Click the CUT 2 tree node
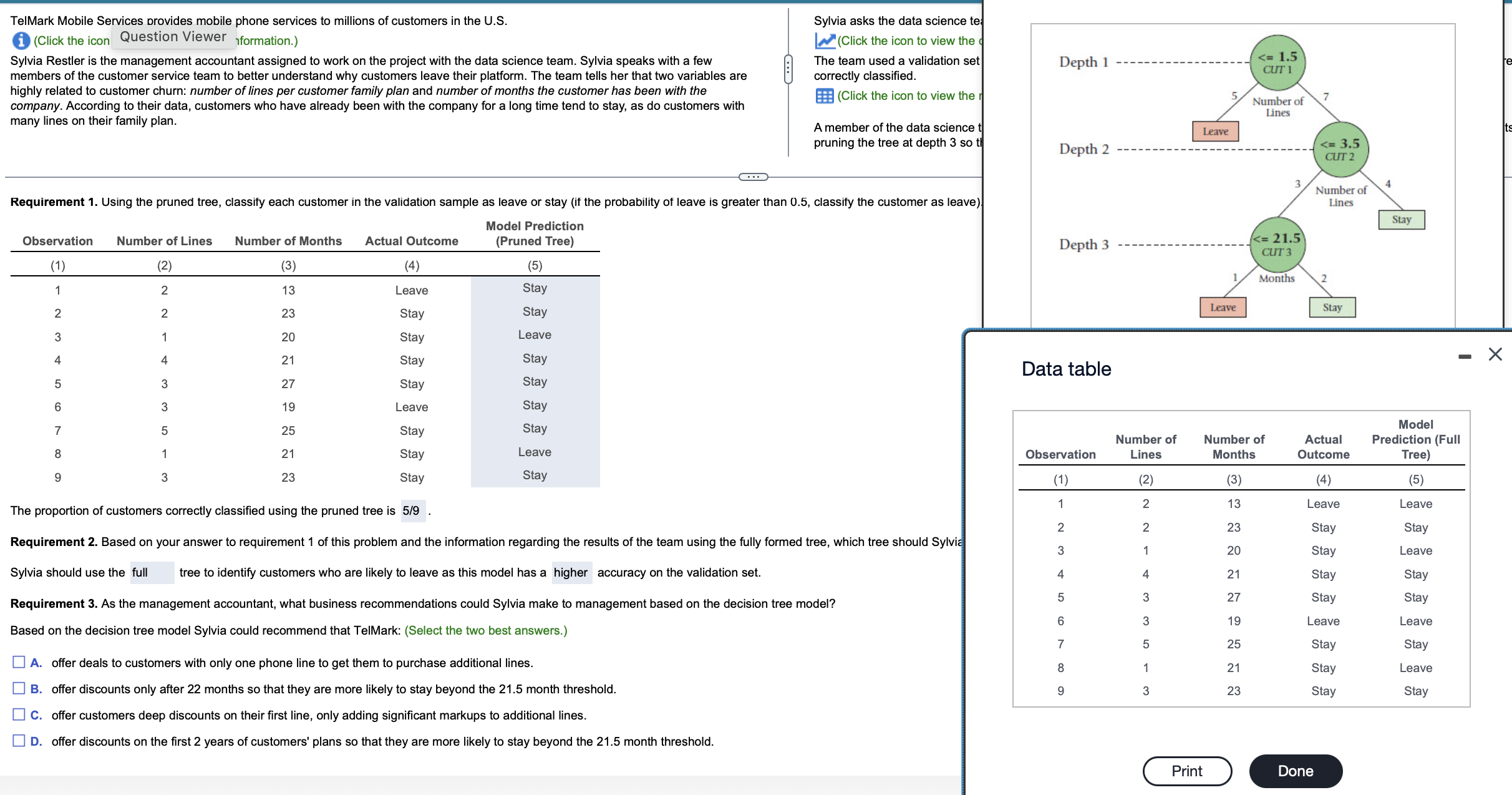 [x=1340, y=149]
